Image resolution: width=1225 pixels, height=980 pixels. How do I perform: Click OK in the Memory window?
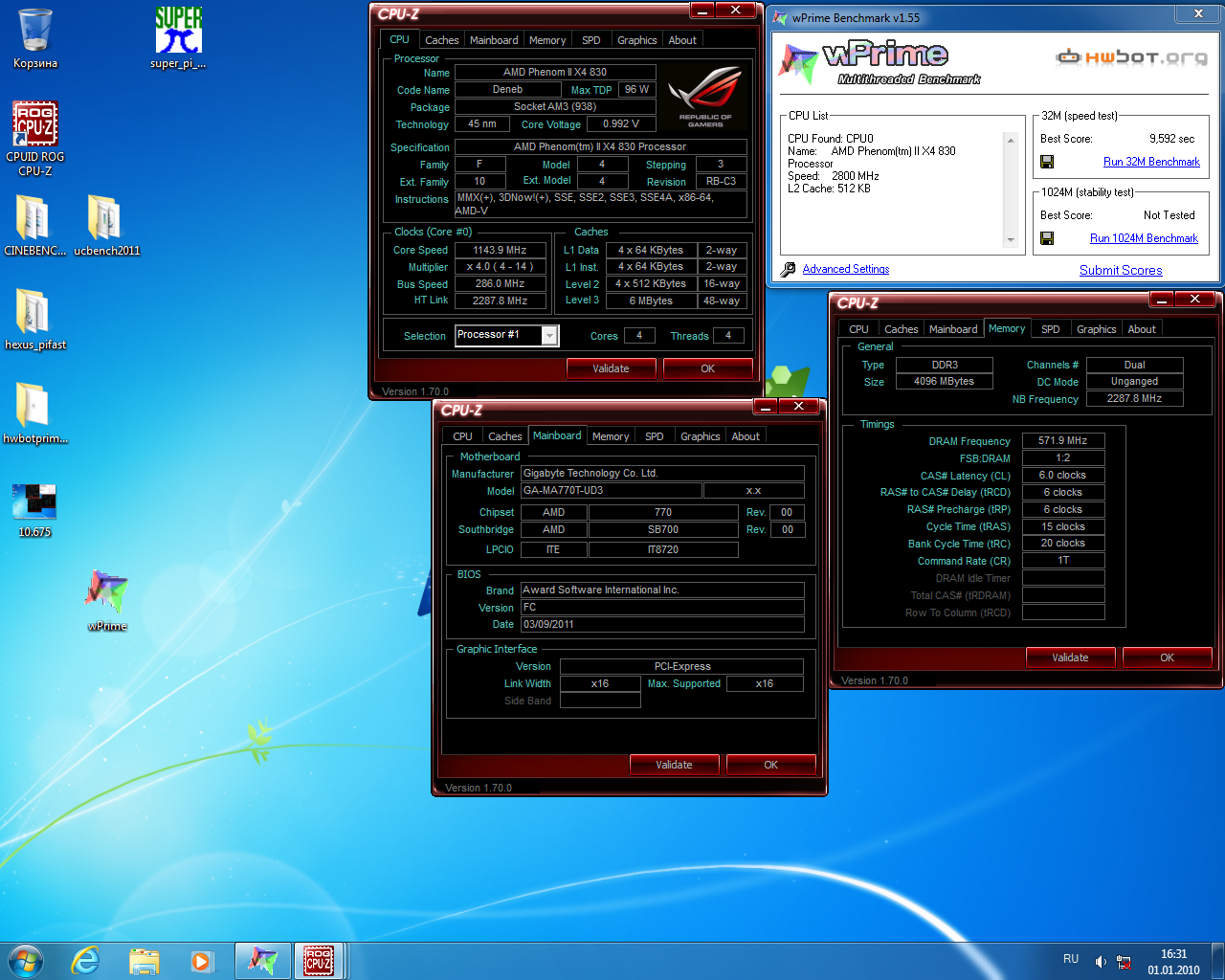click(x=1167, y=657)
